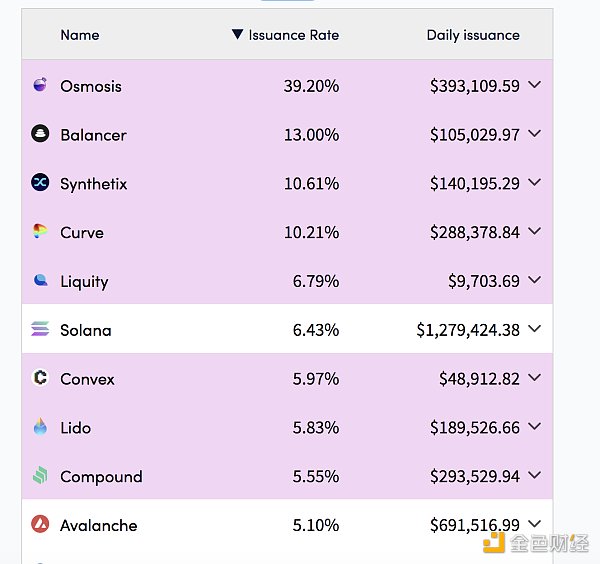Expand the Osmosis row chevron
The image size is (600, 564).
pyautogui.click(x=535, y=86)
